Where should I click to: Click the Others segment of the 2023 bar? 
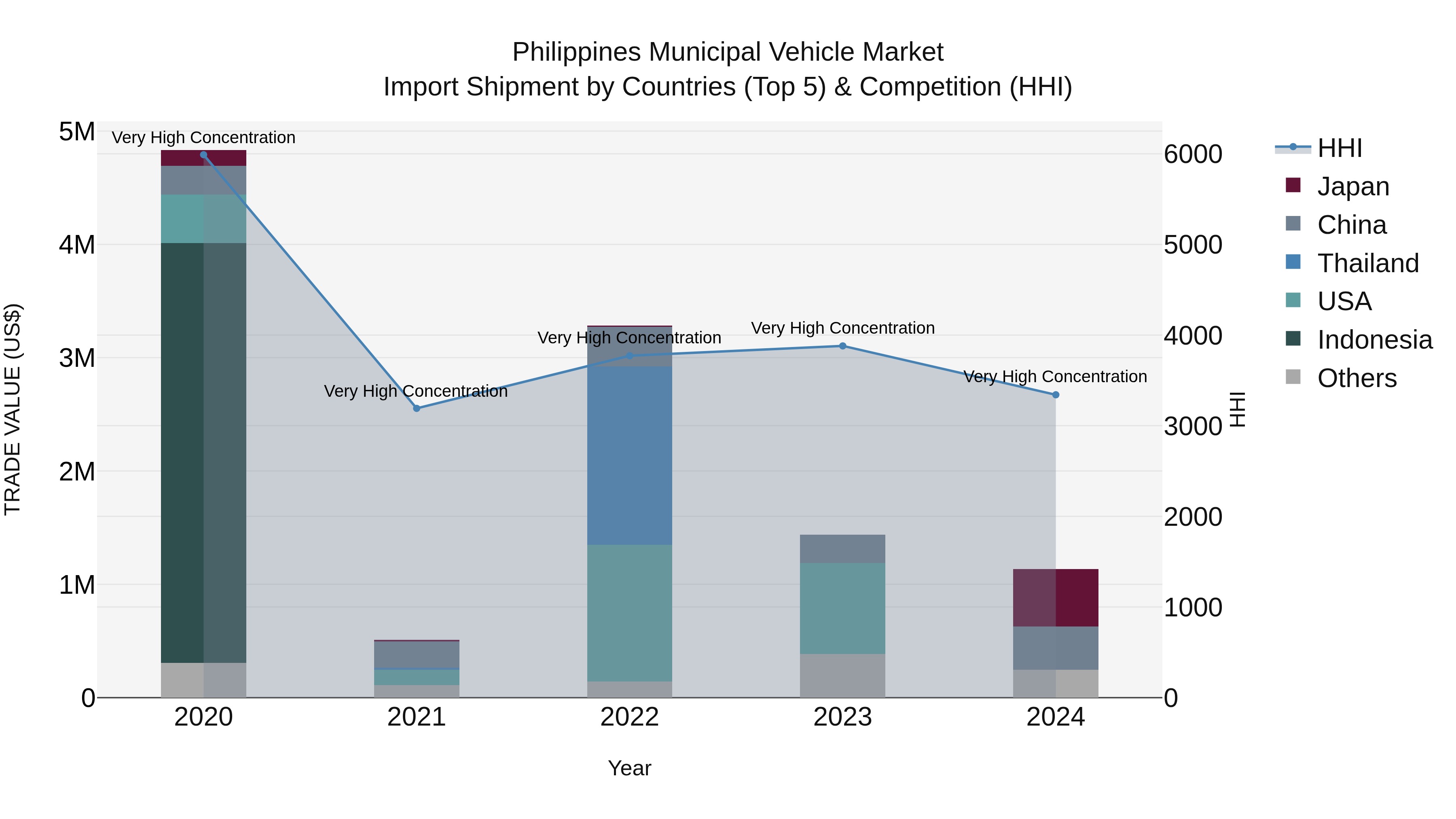pos(843,676)
